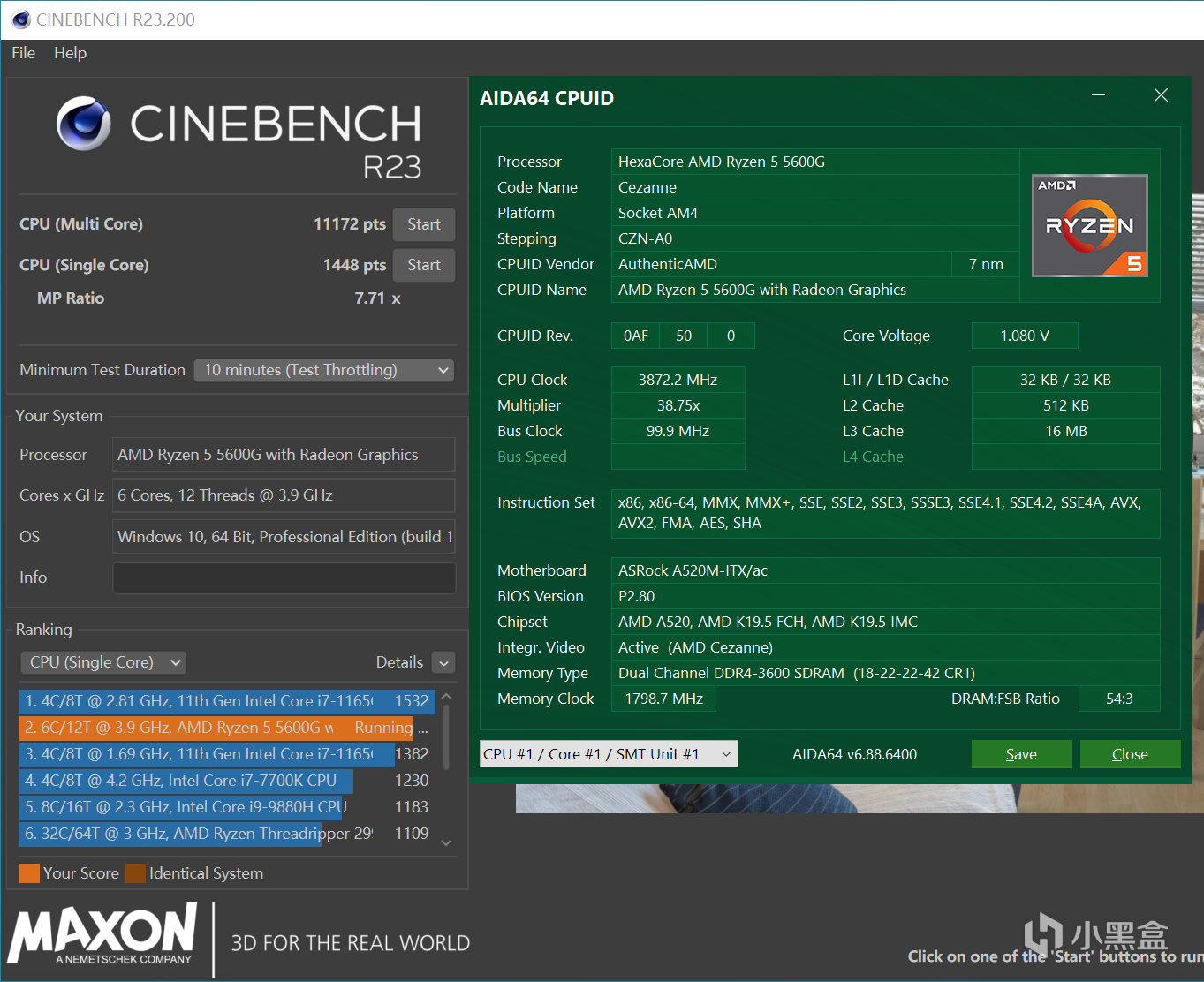This screenshot has height=982, width=1204.
Task: Click the DRAM:FSB Ratio value 54:3
Action: coord(1119,699)
